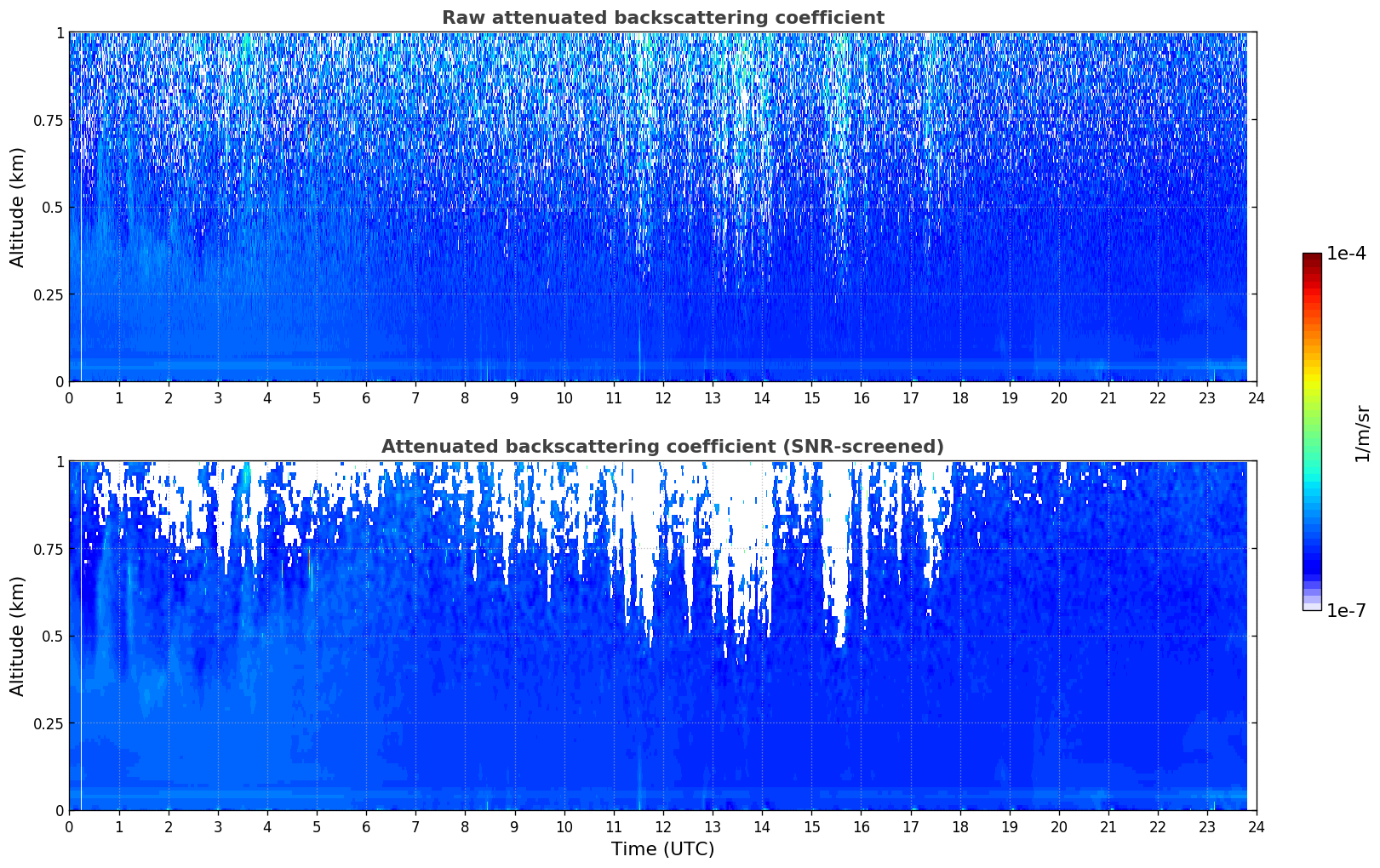The image size is (1380, 868).
Task: Click time tick 15 under the Raw plot
Action: [811, 397]
